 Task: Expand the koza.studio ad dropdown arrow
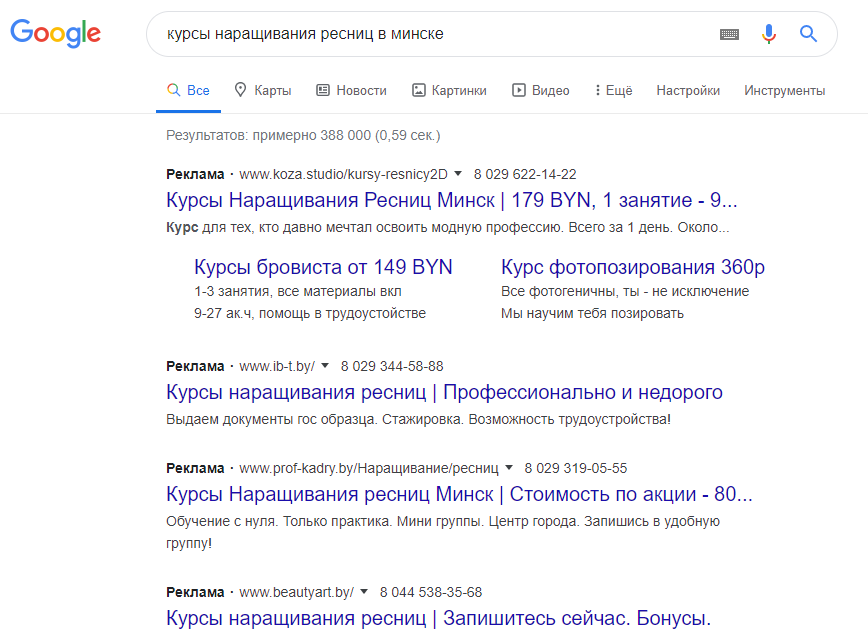pyautogui.click(x=458, y=174)
